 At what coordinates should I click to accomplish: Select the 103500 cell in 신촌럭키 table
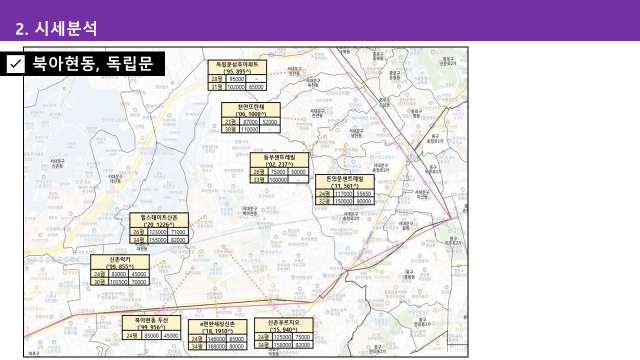point(118,282)
